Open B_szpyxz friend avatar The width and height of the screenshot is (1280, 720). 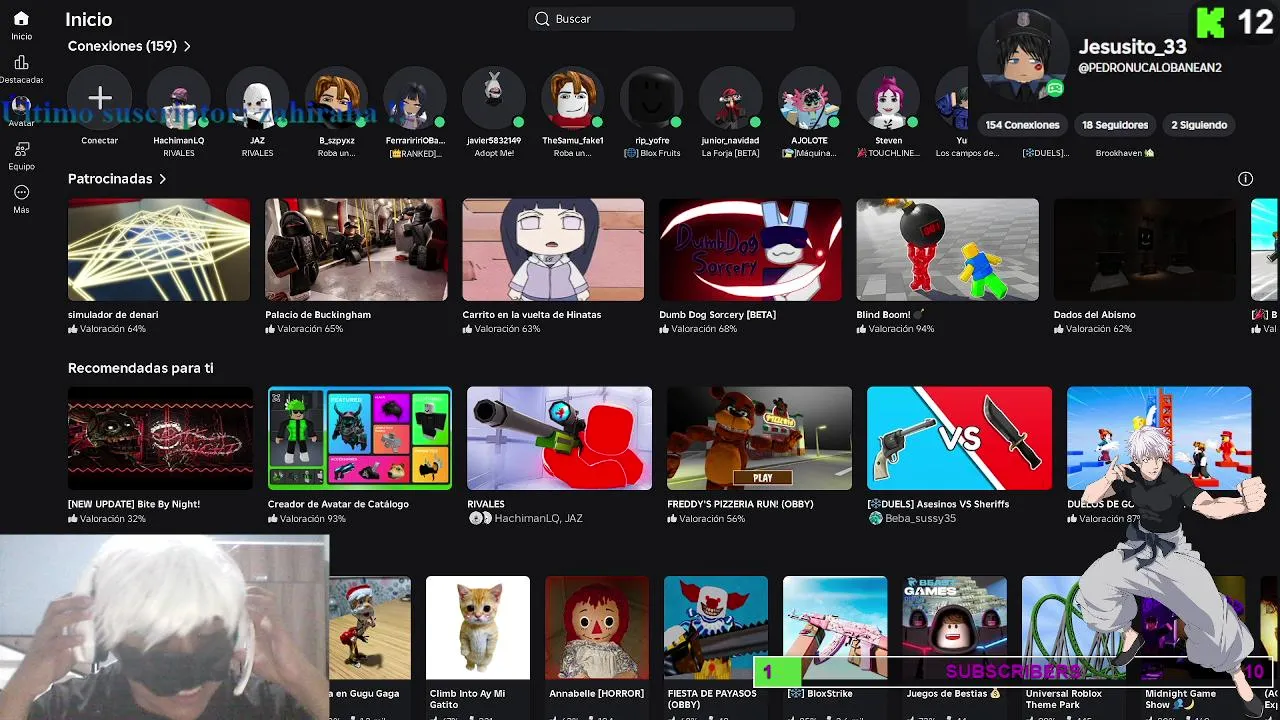click(x=337, y=98)
